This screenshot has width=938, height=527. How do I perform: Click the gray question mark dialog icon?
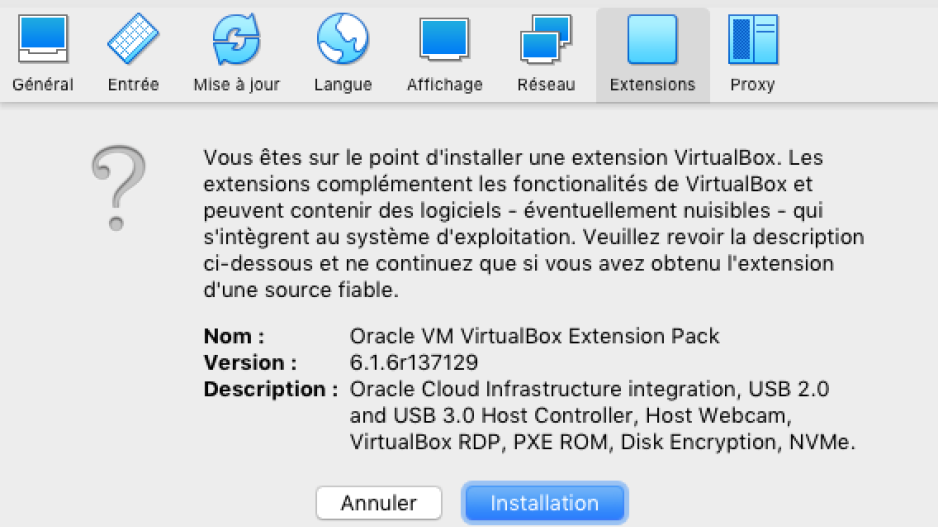(x=118, y=188)
